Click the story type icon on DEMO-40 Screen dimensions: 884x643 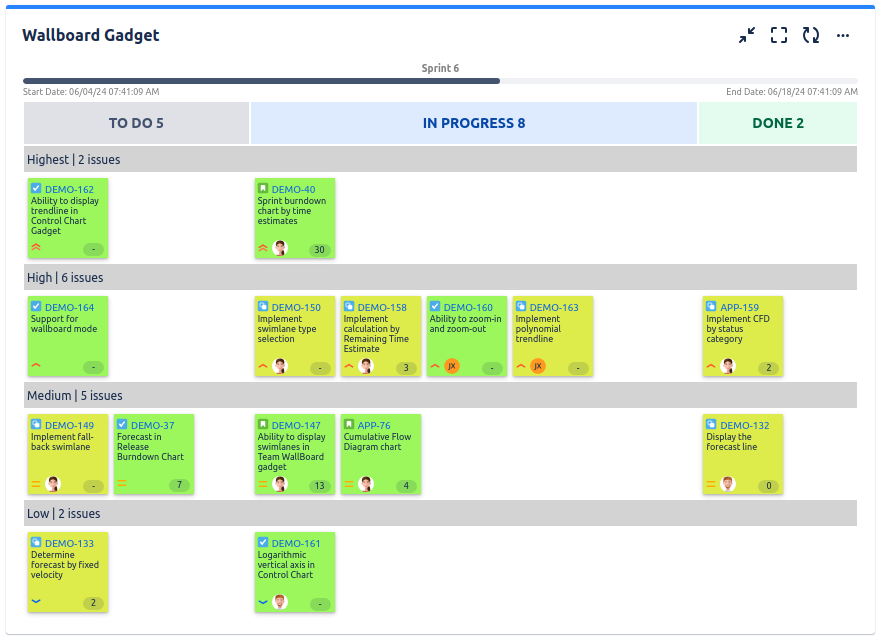[263, 188]
